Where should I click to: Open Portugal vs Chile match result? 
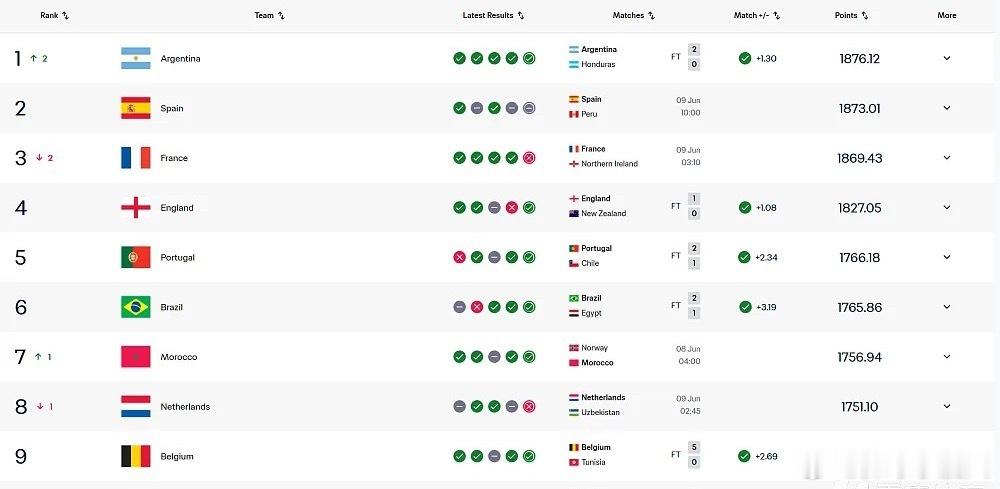(635, 256)
